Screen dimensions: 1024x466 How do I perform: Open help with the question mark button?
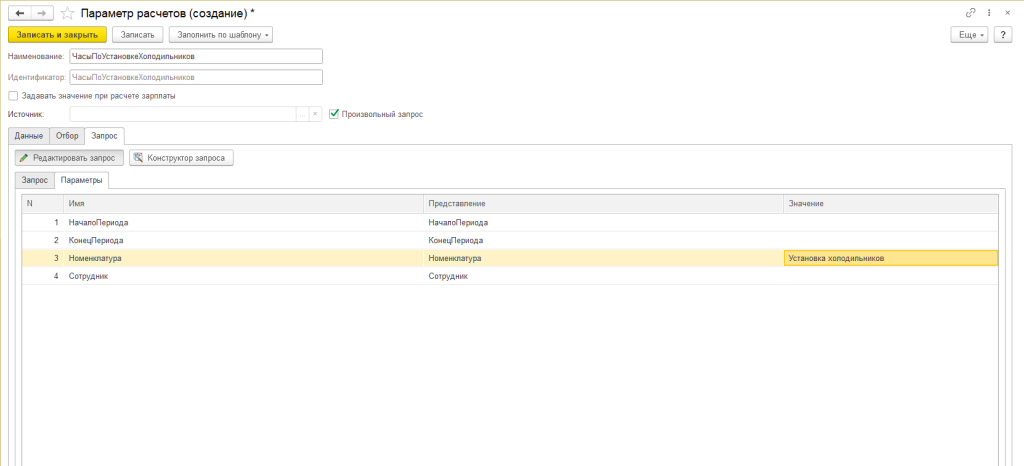point(1002,35)
